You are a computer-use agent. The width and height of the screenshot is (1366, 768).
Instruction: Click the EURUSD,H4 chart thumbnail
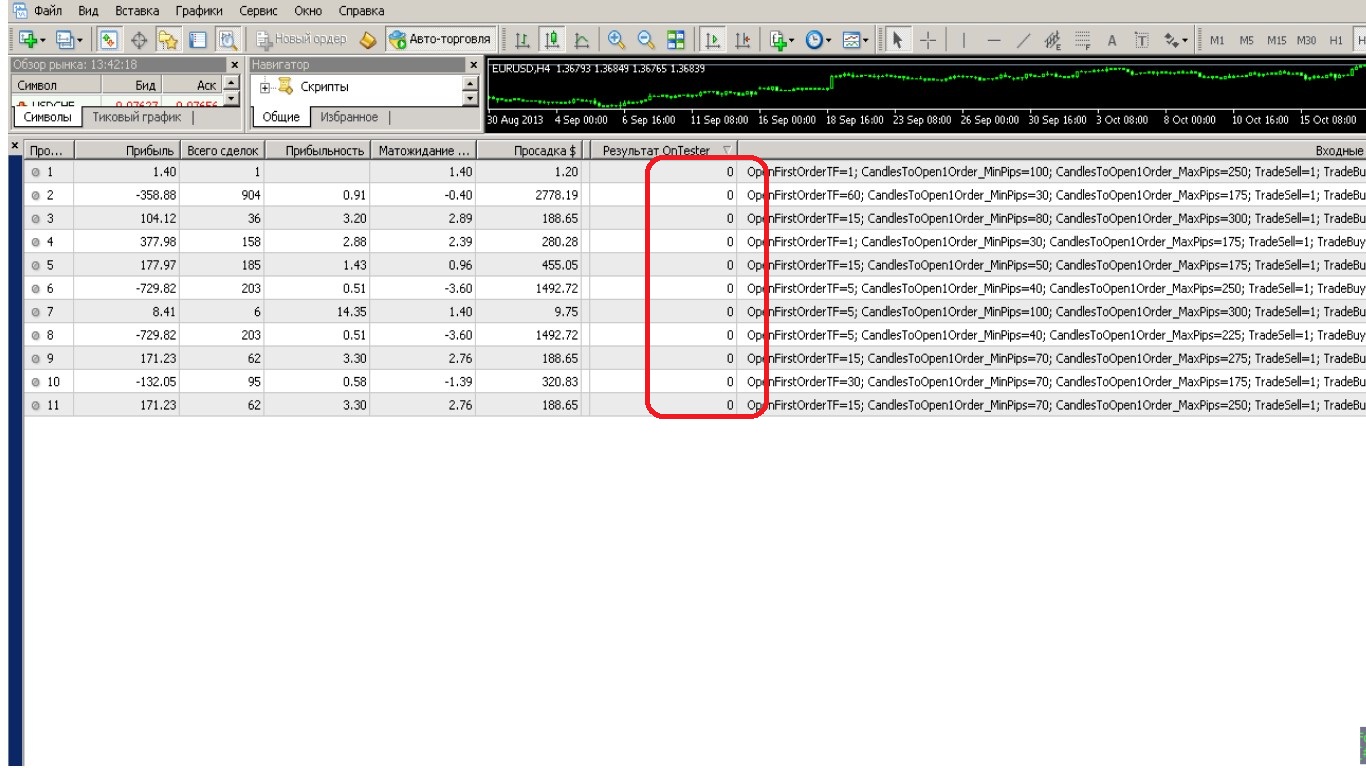click(x=925, y=94)
